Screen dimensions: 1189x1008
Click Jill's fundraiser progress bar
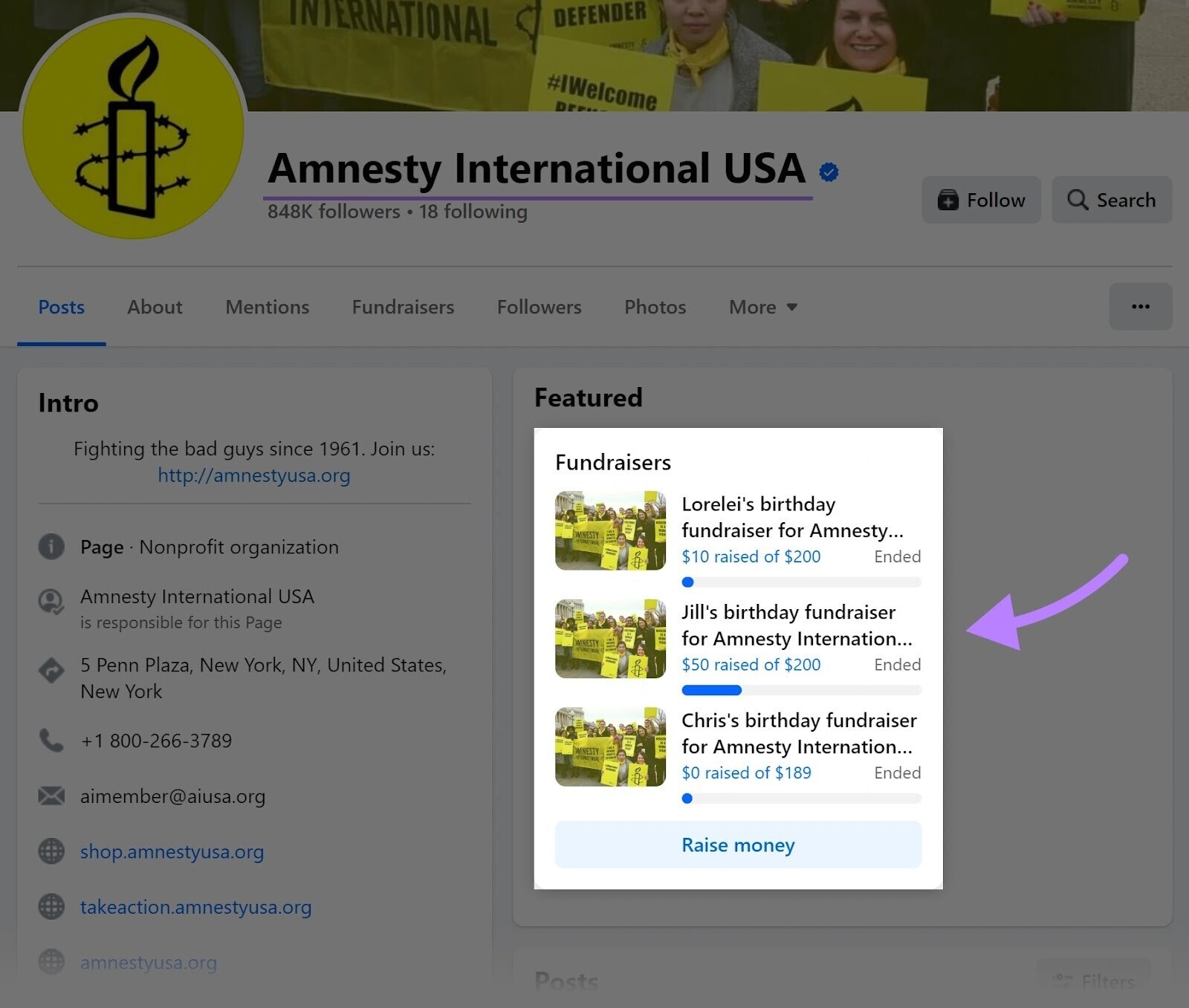click(x=801, y=690)
